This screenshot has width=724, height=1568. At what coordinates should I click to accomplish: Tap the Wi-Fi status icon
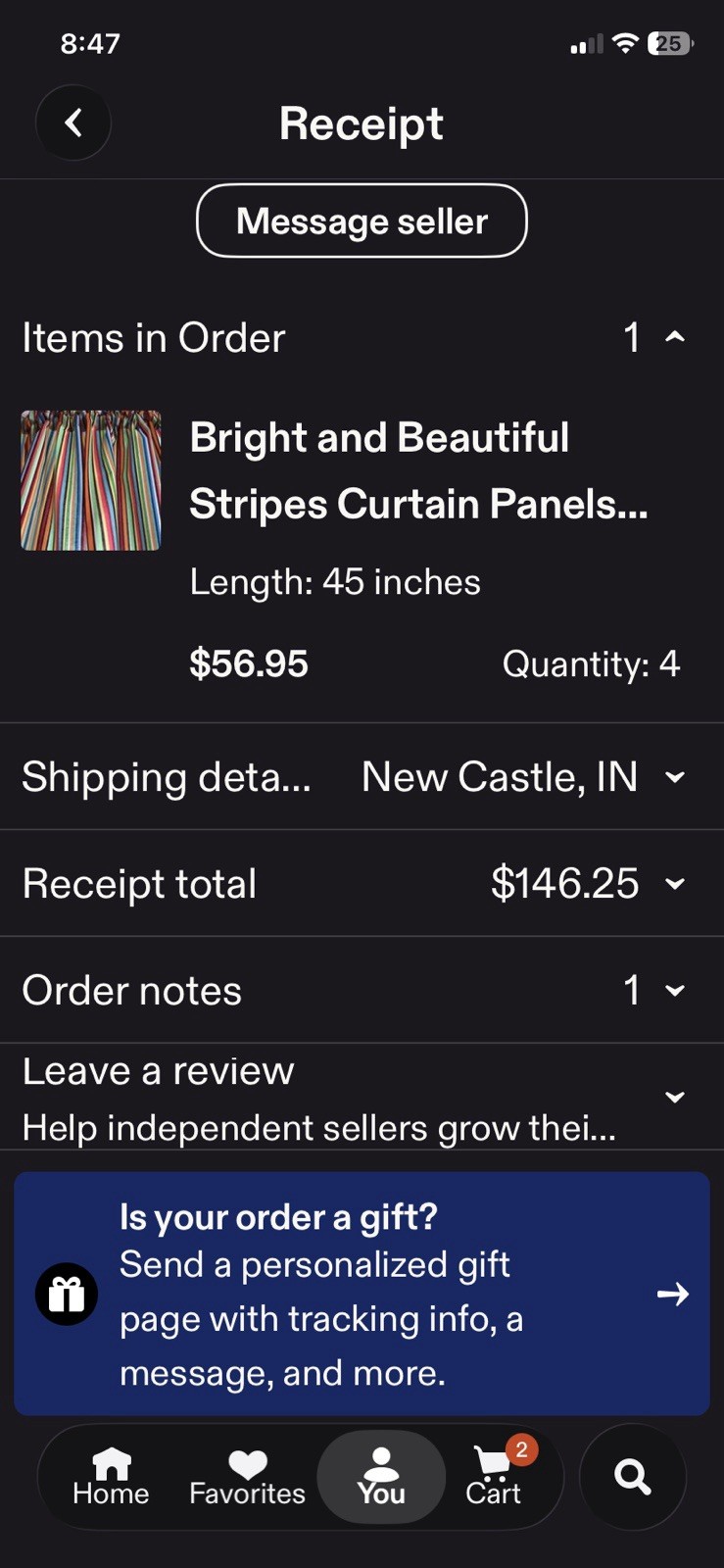[x=625, y=43]
